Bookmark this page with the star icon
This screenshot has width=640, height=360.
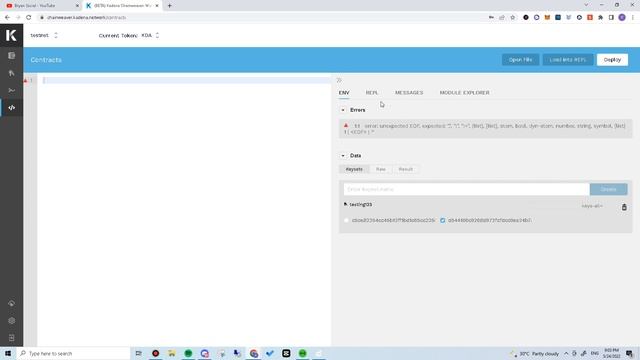[513, 18]
